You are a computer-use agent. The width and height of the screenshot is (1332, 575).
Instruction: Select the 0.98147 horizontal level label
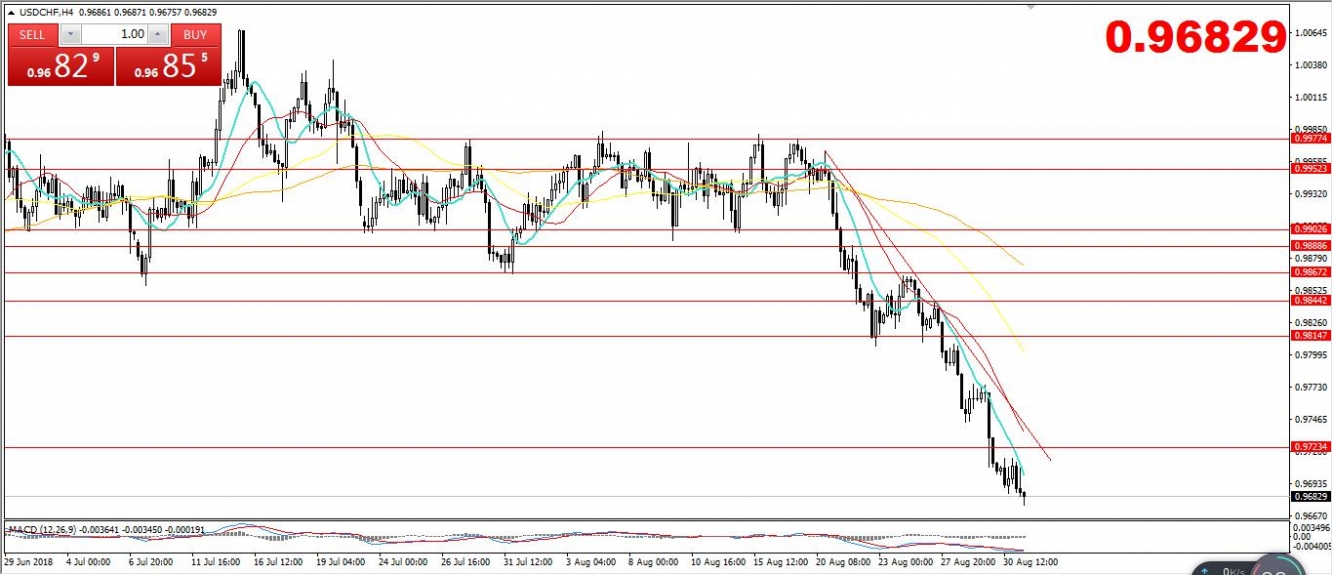[x=1310, y=337]
